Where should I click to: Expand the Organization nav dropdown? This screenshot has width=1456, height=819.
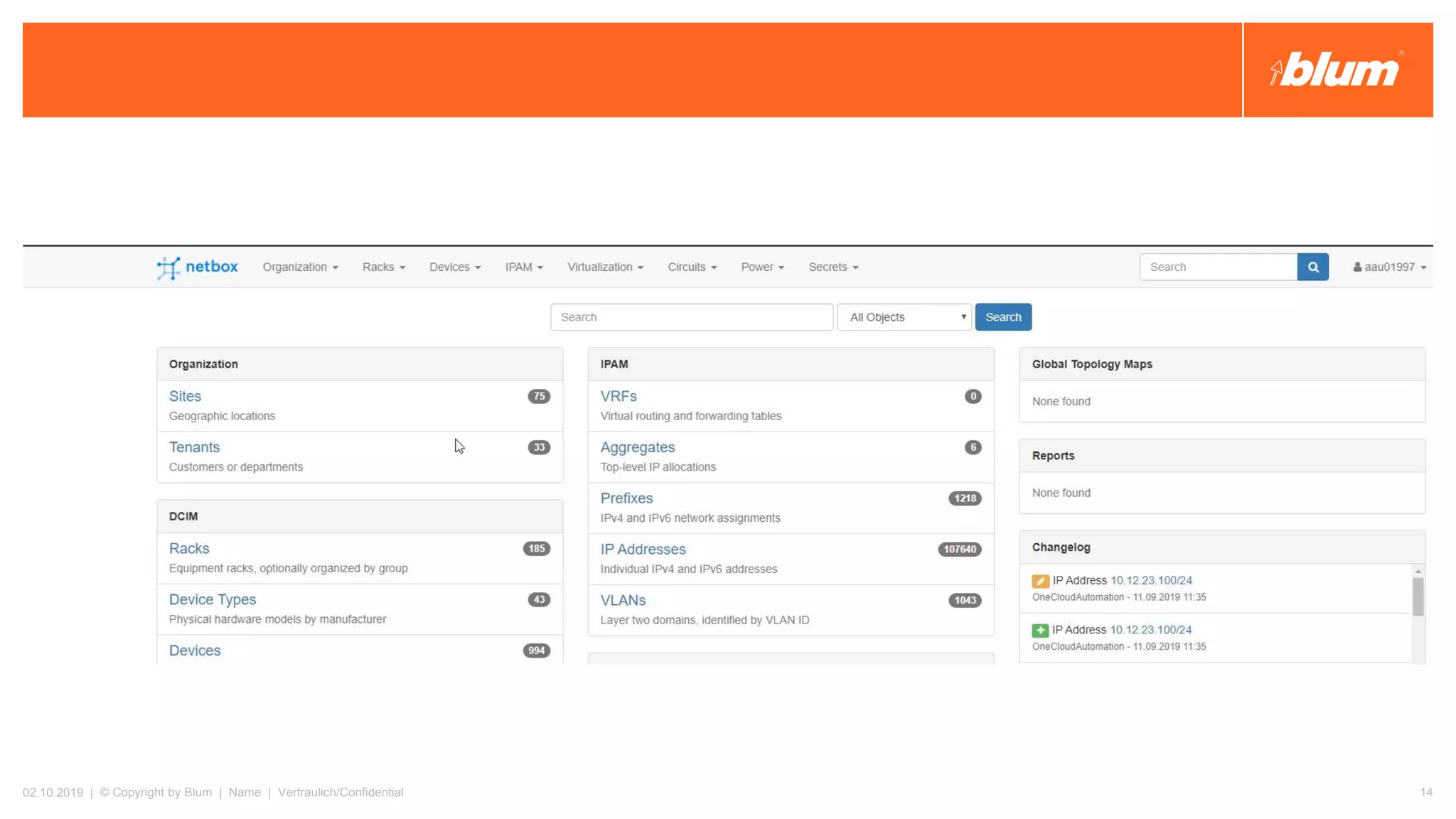point(300,267)
